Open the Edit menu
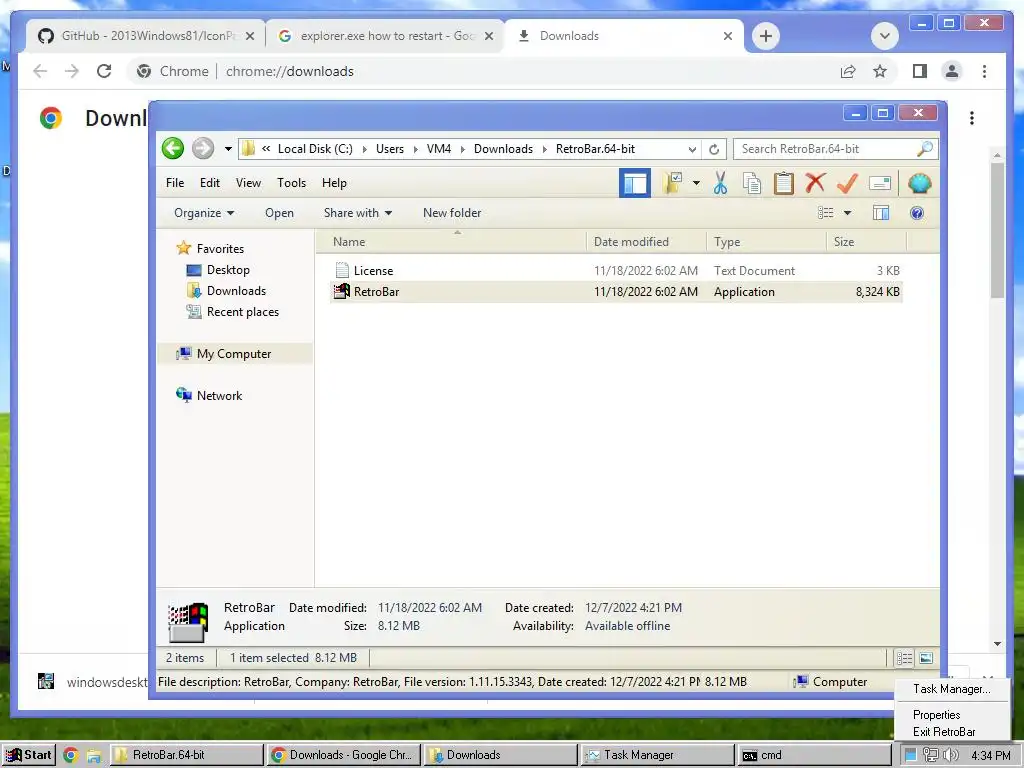This screenshot has height=768, width=1024. (210, 183)
